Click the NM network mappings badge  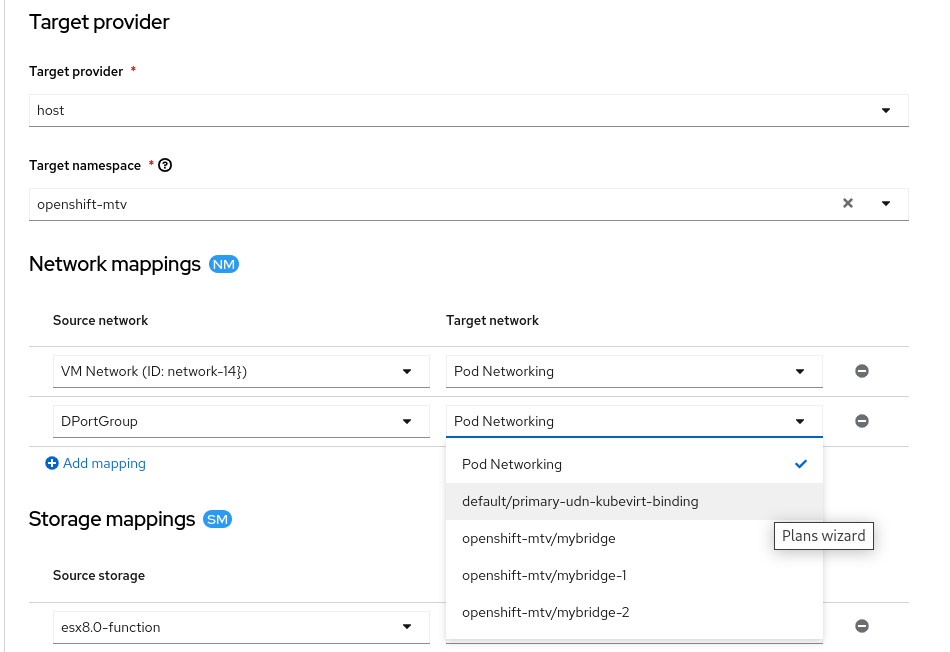[x=224, y=265]
